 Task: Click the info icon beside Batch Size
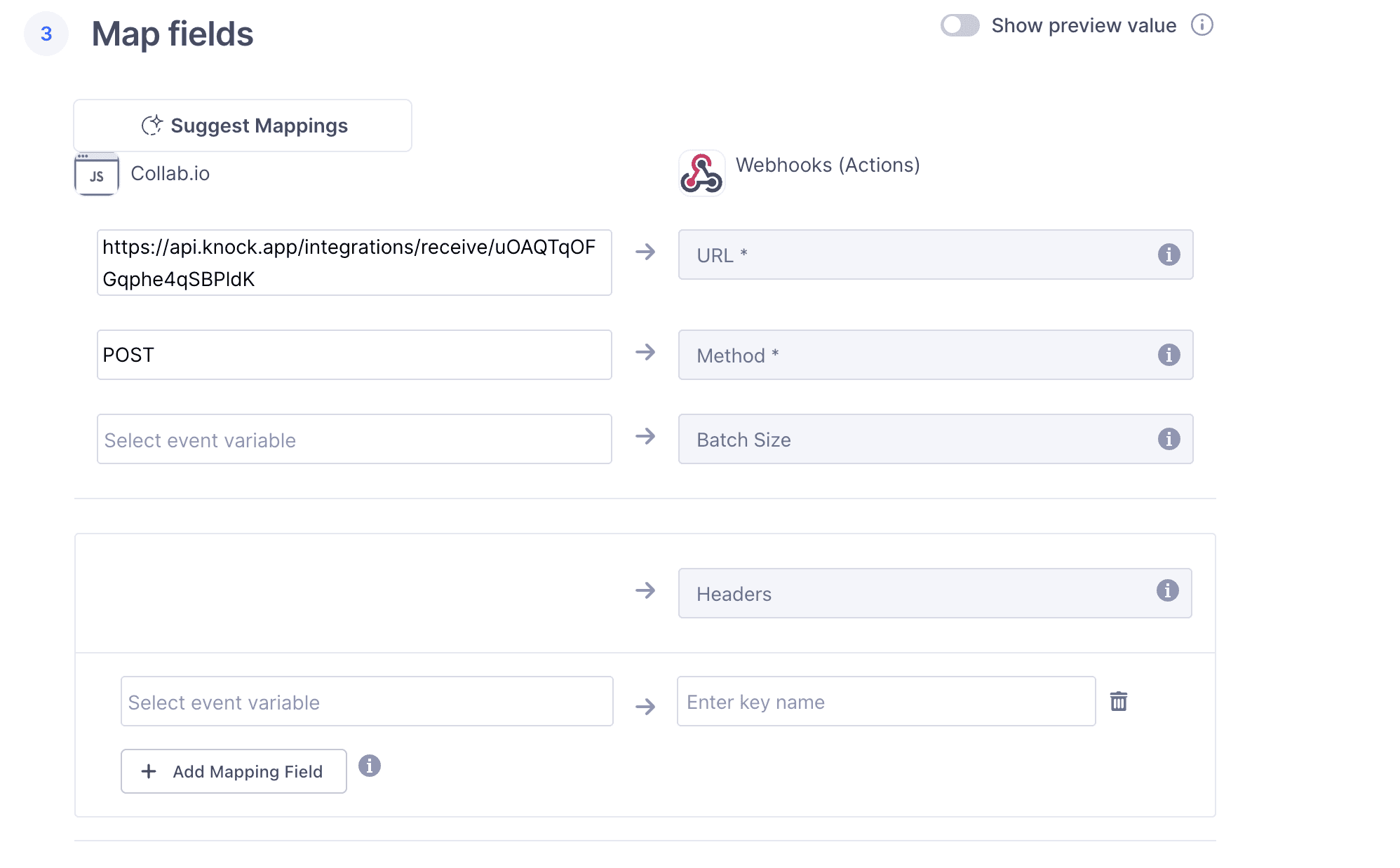[1169, 439]
